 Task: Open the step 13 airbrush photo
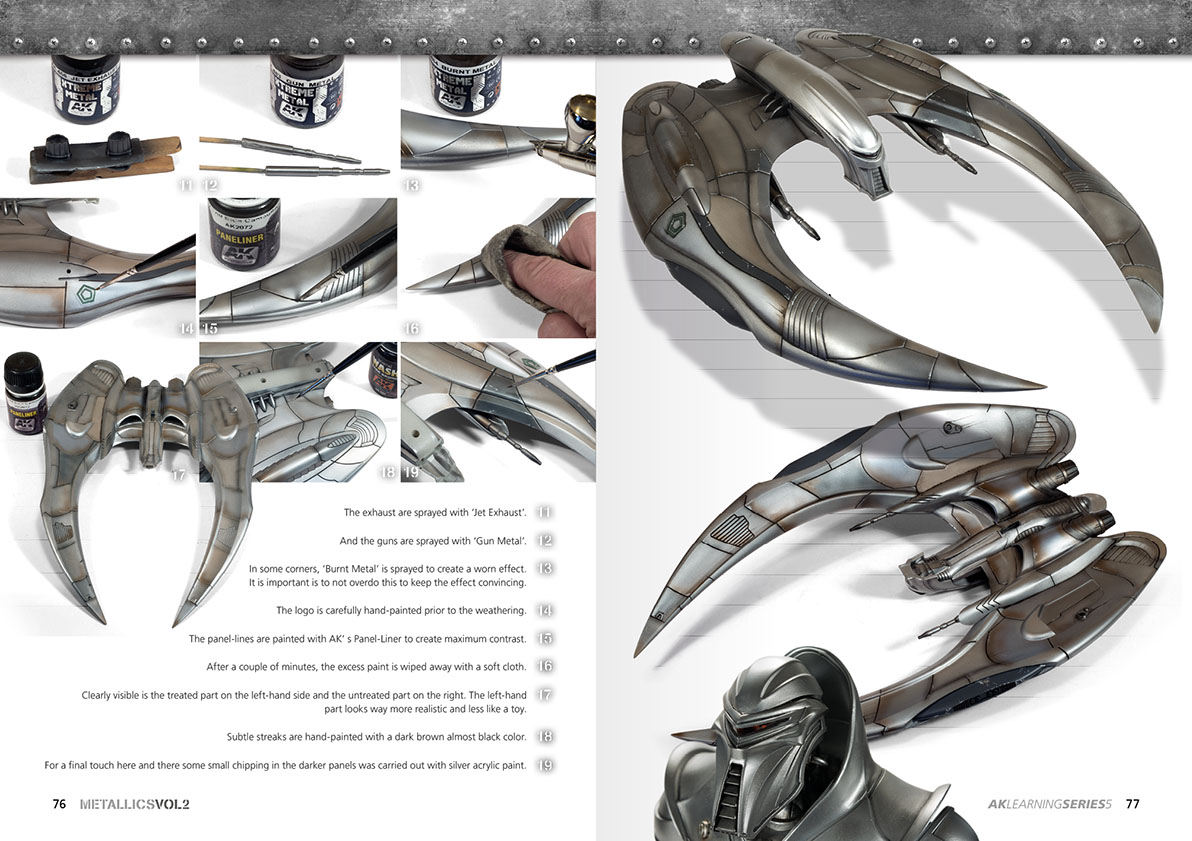[x=497, y=125]
